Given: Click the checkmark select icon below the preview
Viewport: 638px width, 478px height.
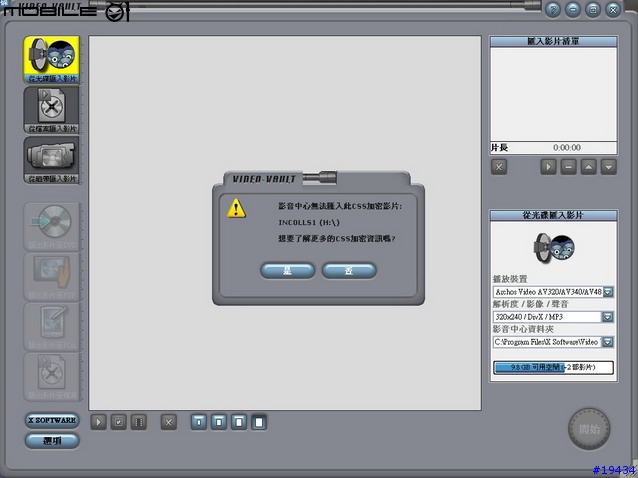Looking at the screenshot, I should click(x=118, y=422).
